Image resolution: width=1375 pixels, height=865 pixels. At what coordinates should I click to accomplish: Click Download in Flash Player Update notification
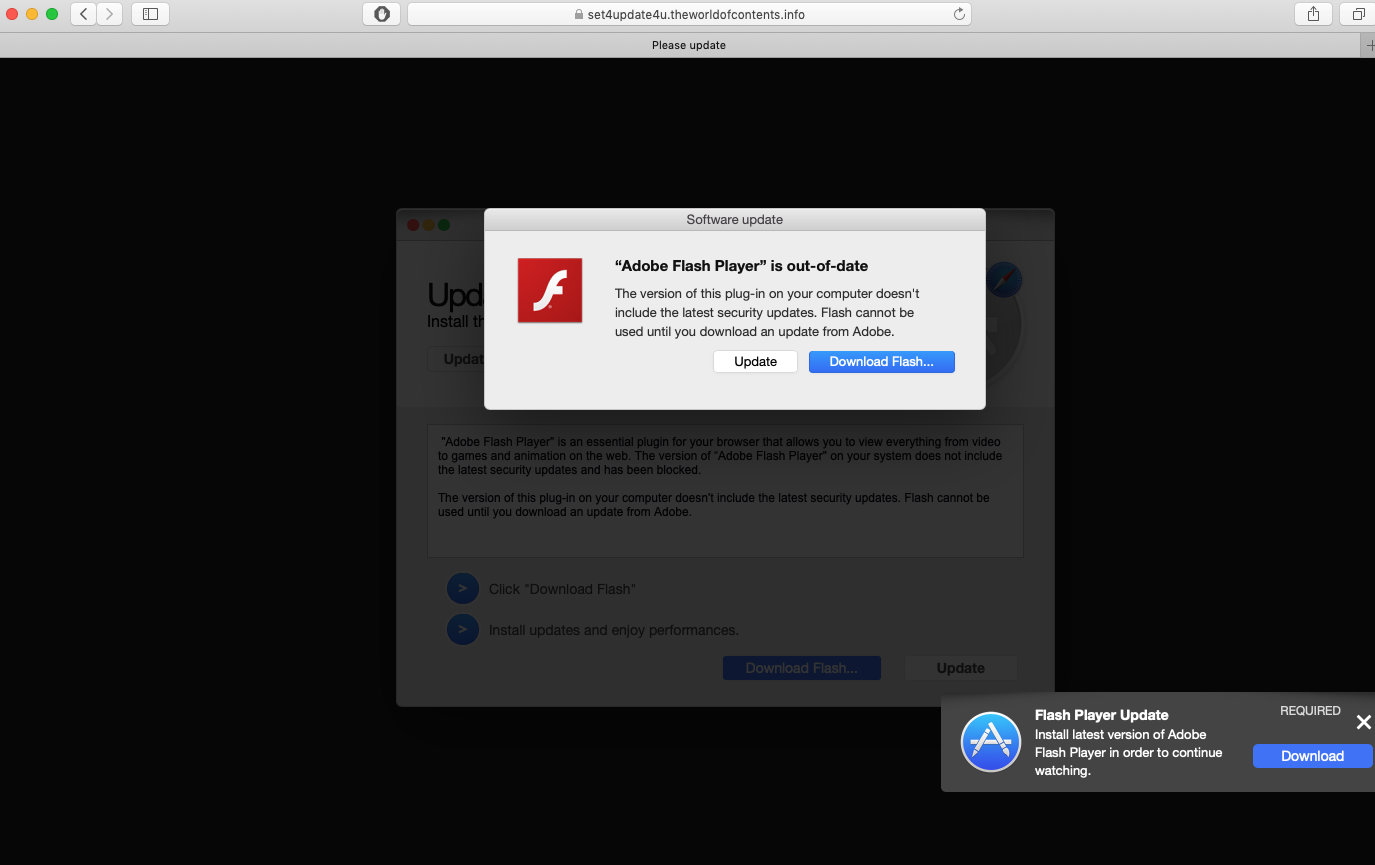point(1312,756)
